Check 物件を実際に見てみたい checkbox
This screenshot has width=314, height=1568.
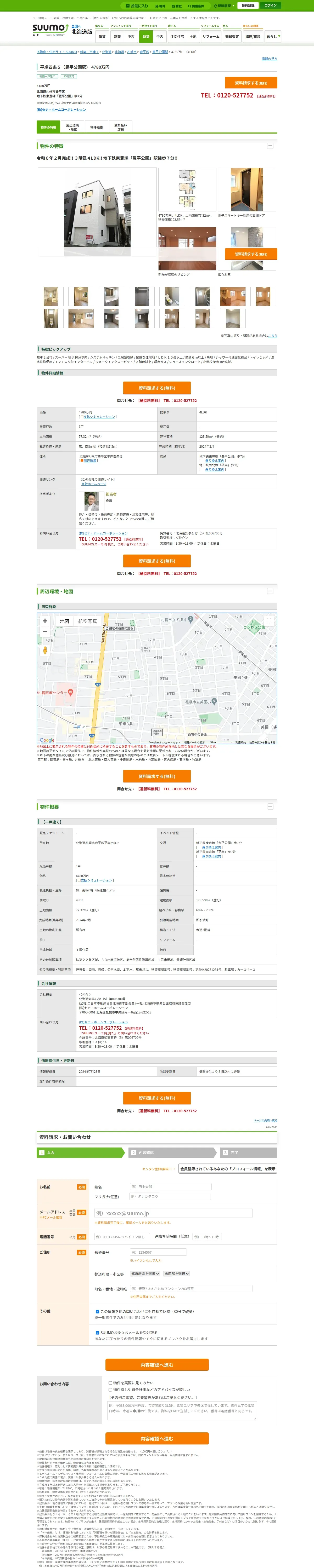(110, 1383)
